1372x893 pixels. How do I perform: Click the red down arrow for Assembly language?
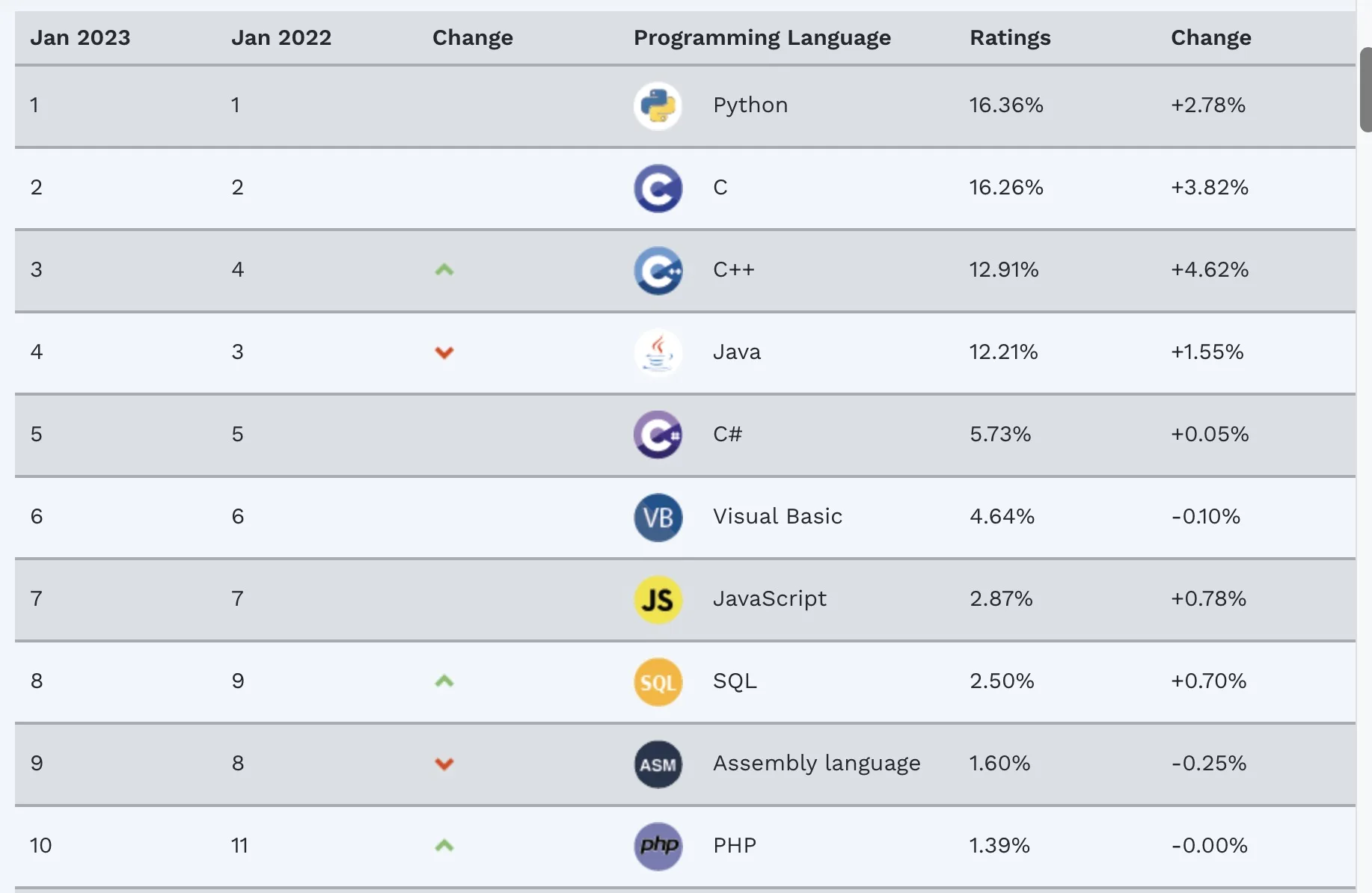444,764
